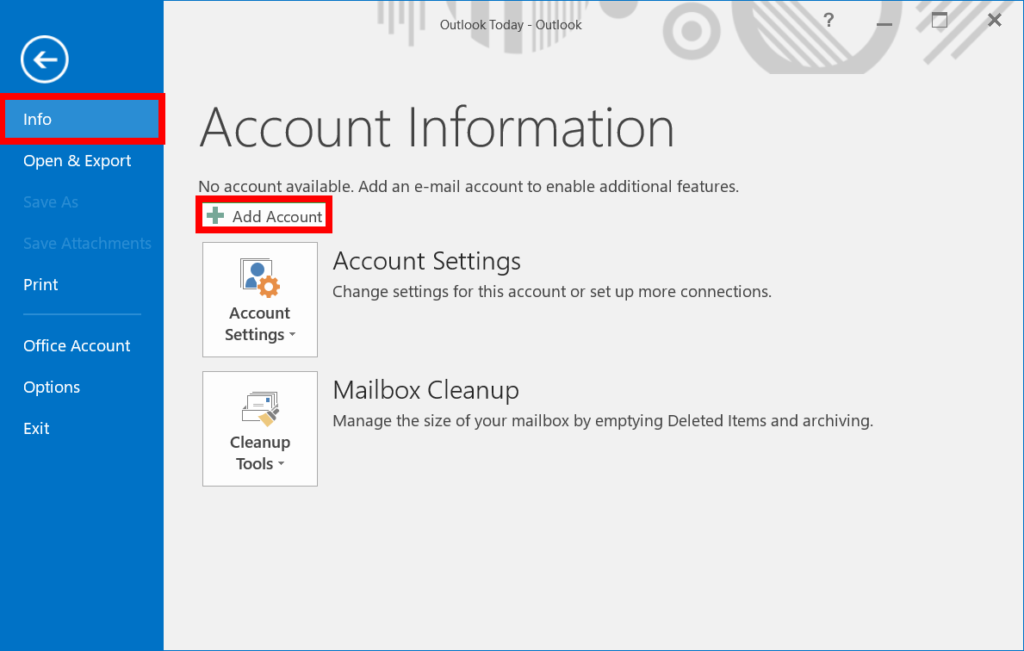The image size is (1024, 651).
Task: Expand the Account Settings dropdown button
Action: click(x=260, y=300)
